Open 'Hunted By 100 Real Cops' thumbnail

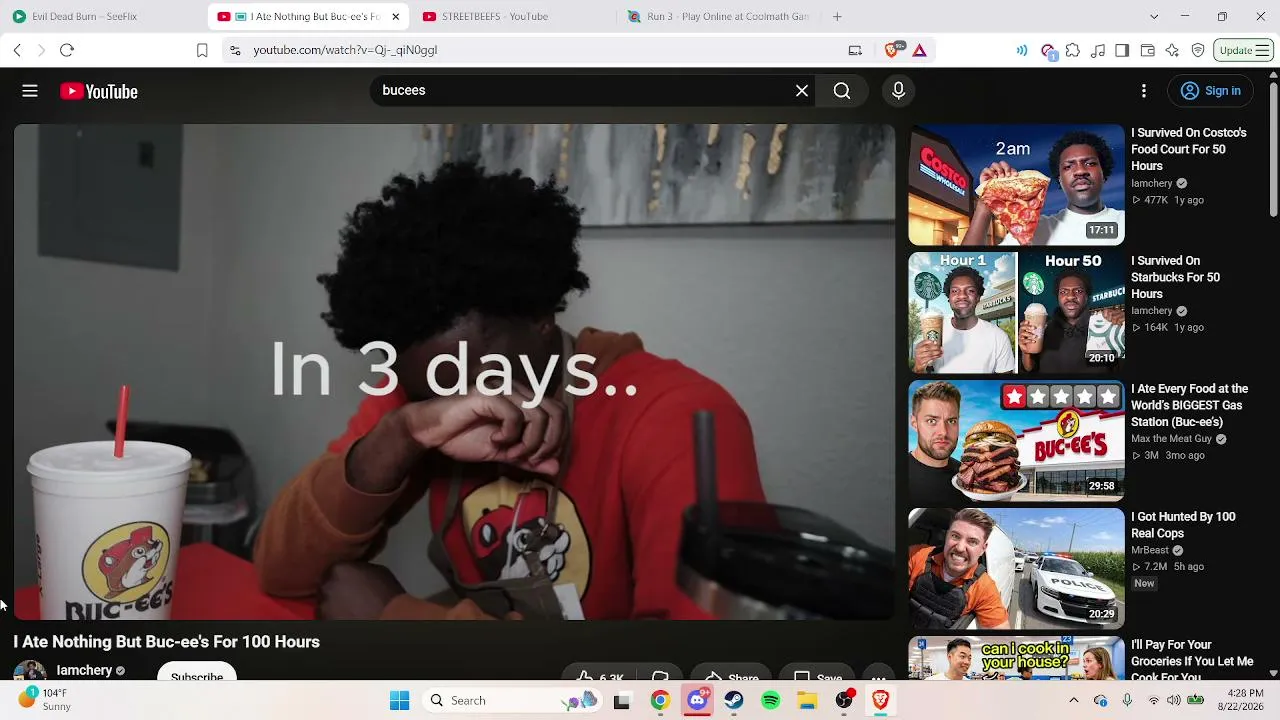[1016, 569]
